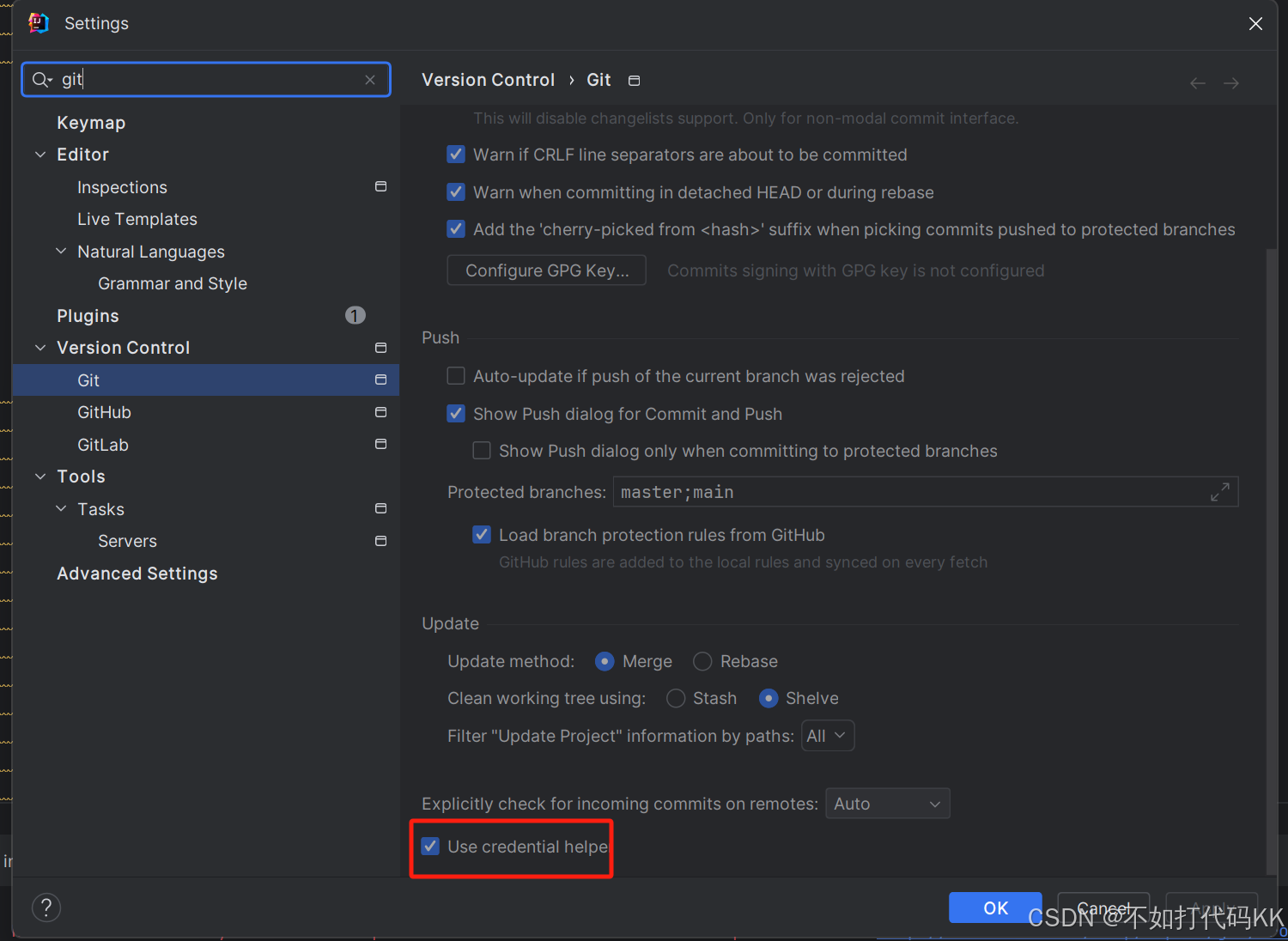Click Configure GPG Key button
Screen dimensions: 1288x941
[547, 270]
